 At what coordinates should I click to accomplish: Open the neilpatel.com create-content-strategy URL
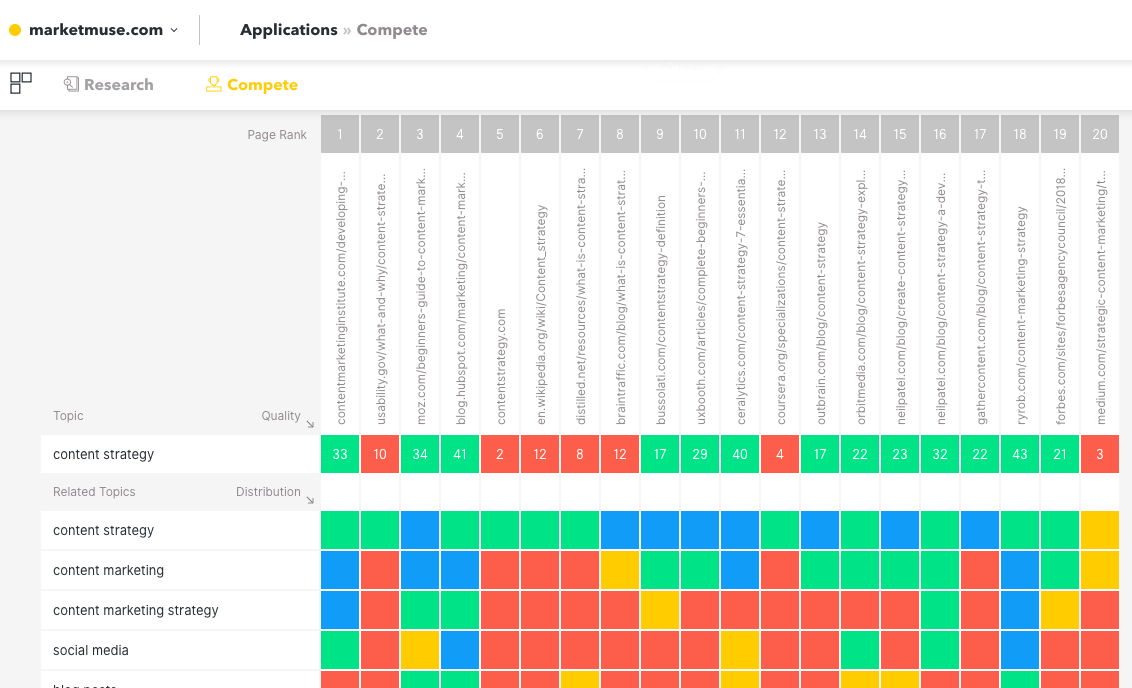coord(901,297)
